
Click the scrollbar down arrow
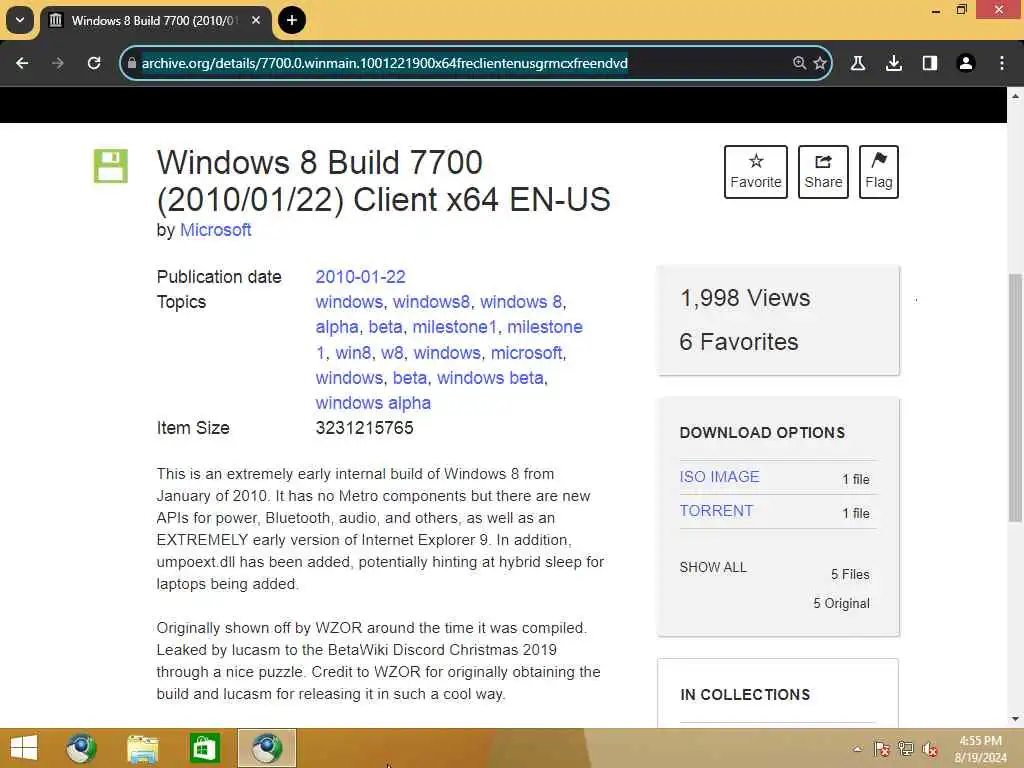pyautogui.click(x=1015, y=719)
